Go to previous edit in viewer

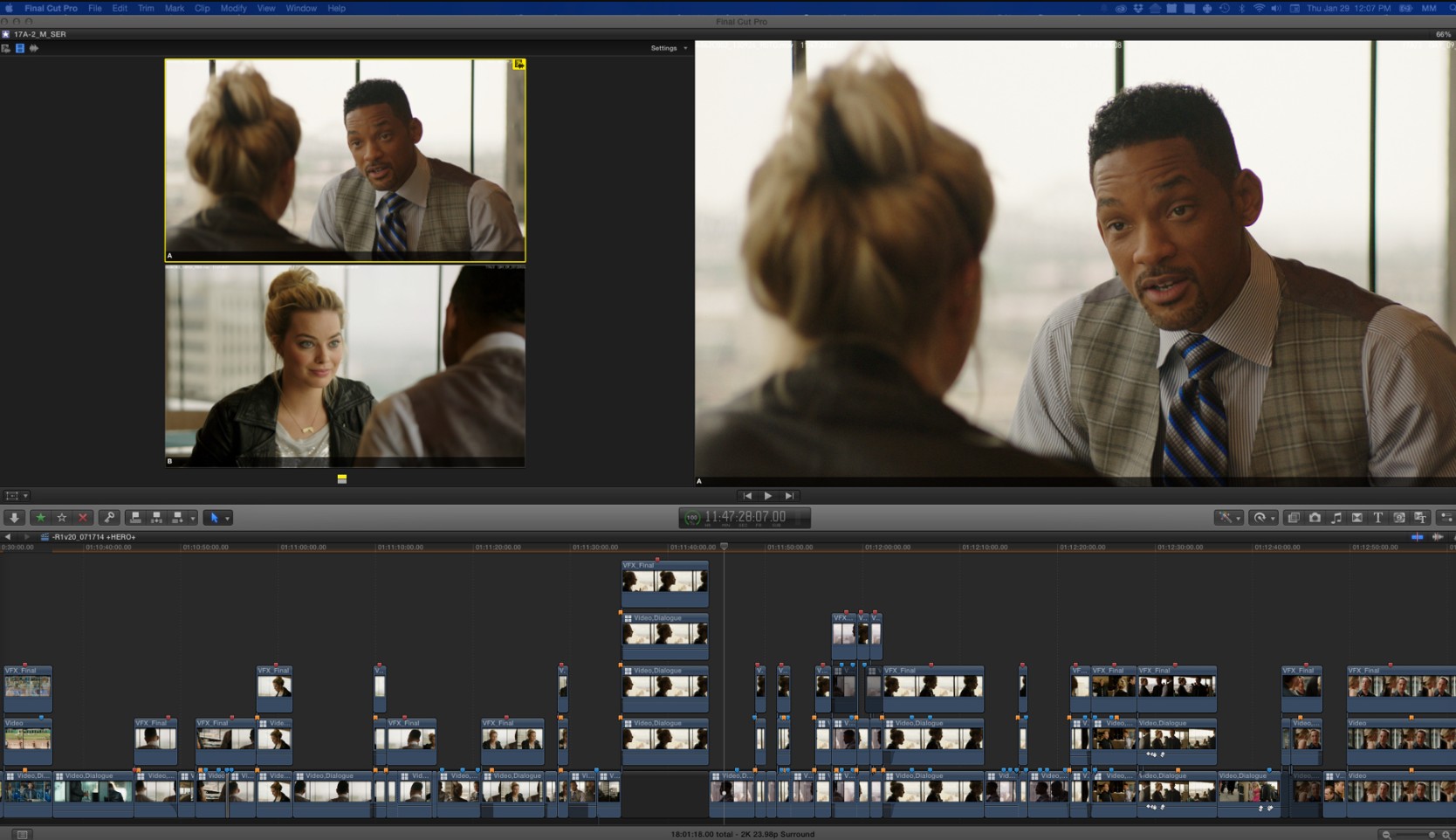[x=747, y=496]
